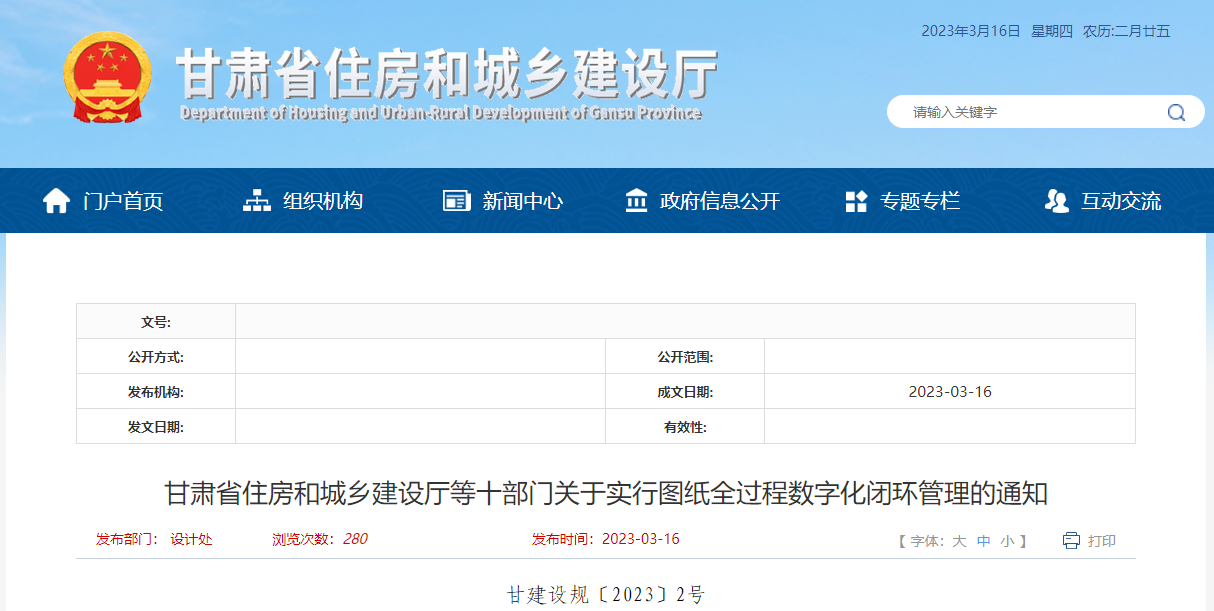
Task: Click the 政府信息公开 building icon
Action: 636,199
